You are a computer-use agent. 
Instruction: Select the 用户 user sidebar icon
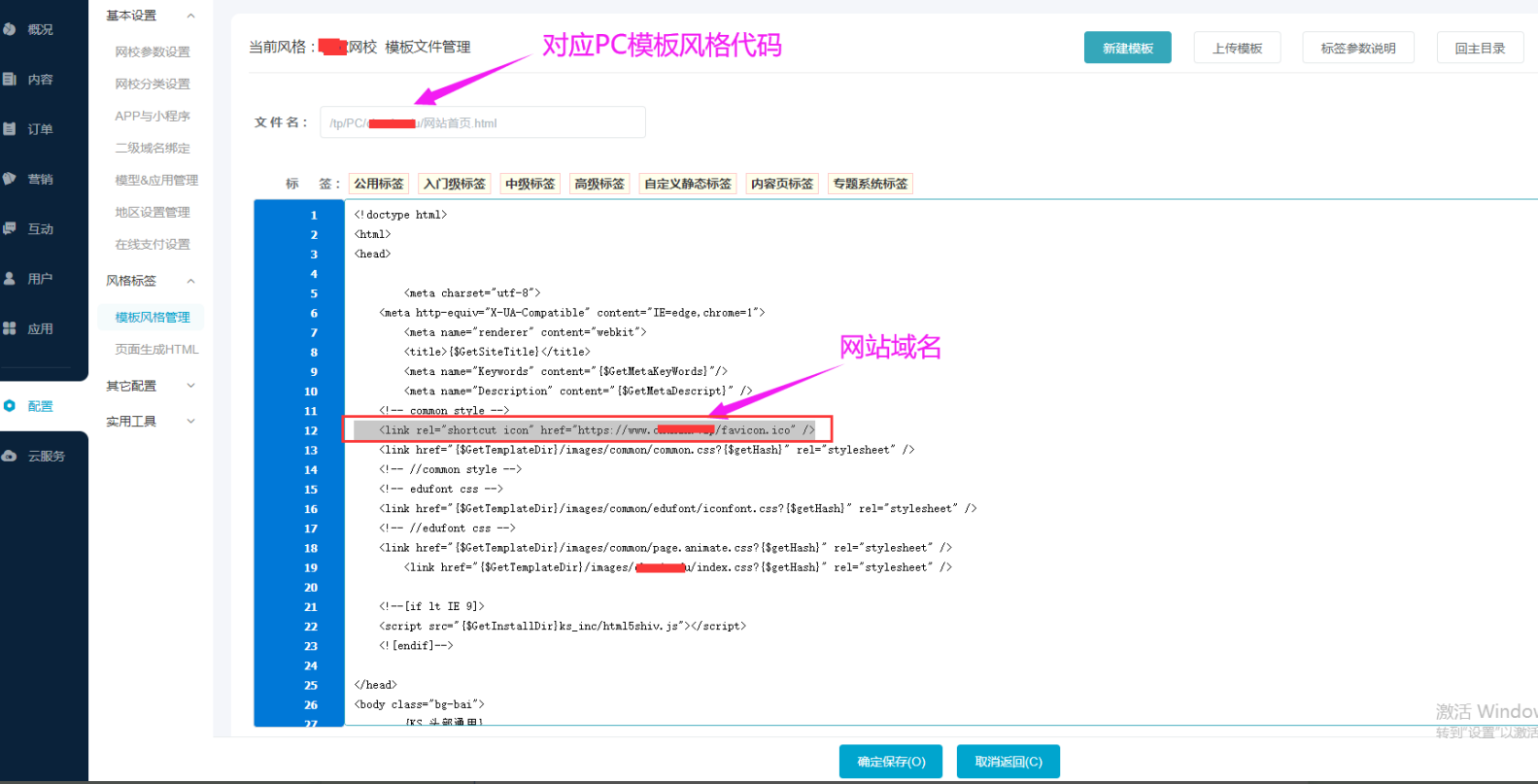[x=10, y=278]
